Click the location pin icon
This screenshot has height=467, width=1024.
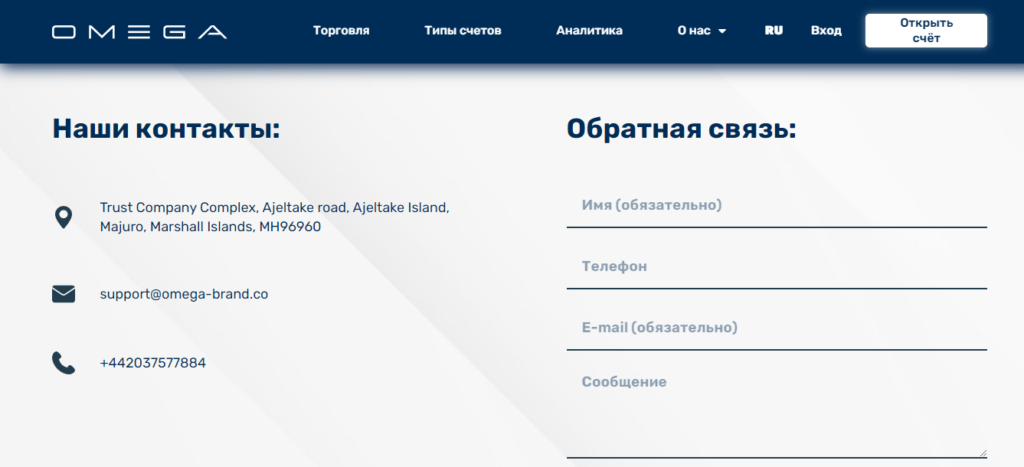coord(63,217)
